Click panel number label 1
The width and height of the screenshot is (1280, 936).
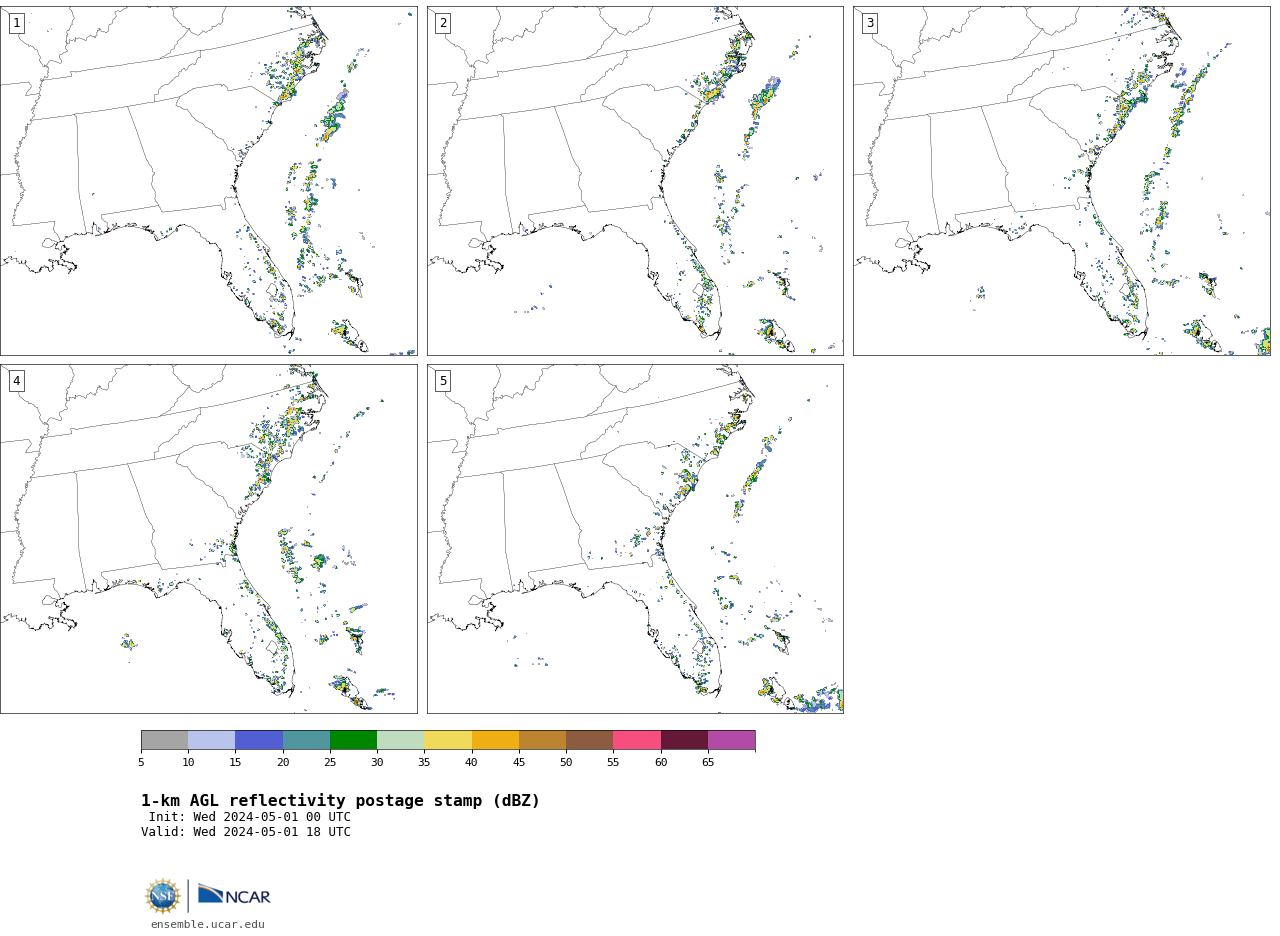click(16, 23)
